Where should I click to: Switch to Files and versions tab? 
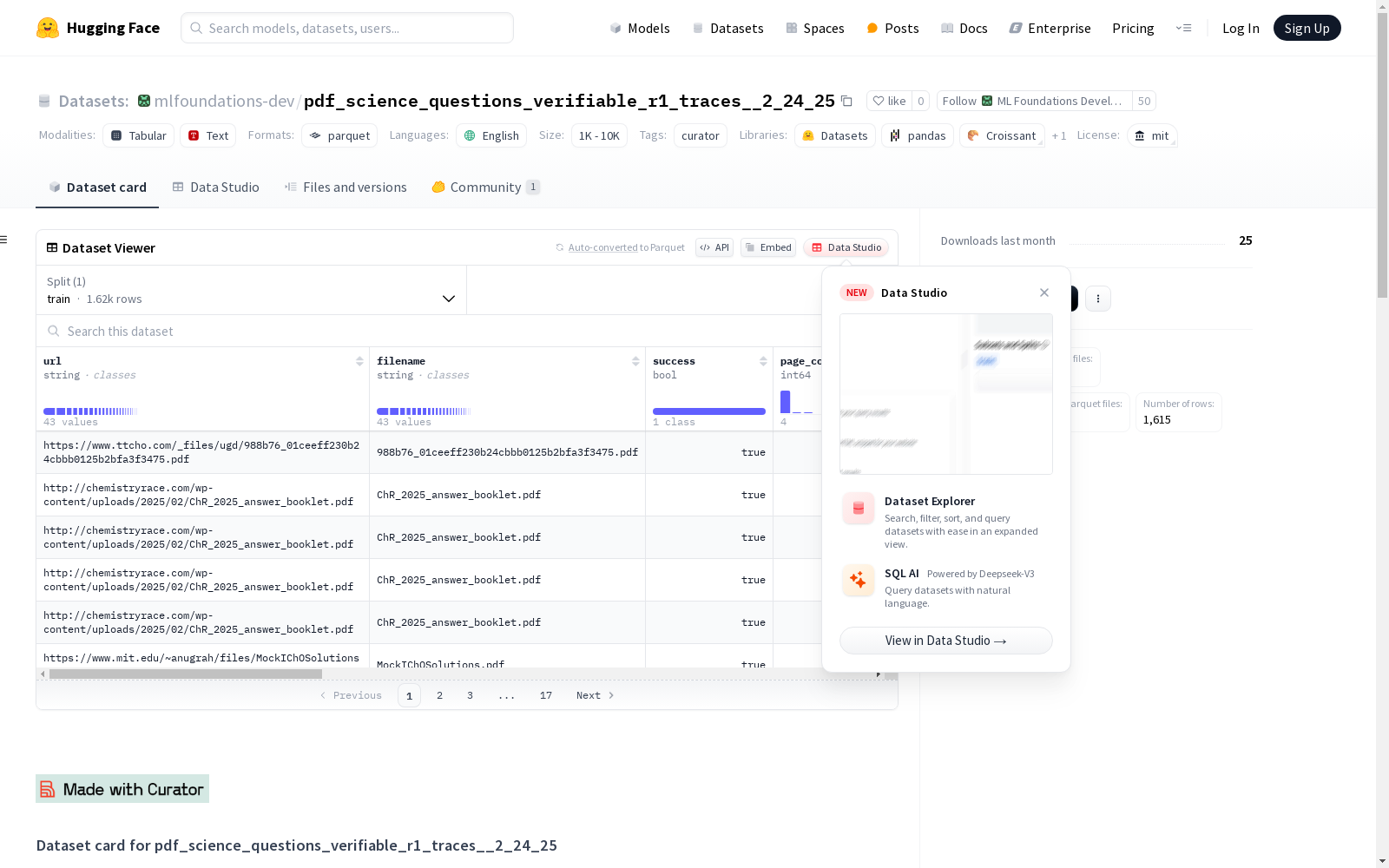[346, 187]
